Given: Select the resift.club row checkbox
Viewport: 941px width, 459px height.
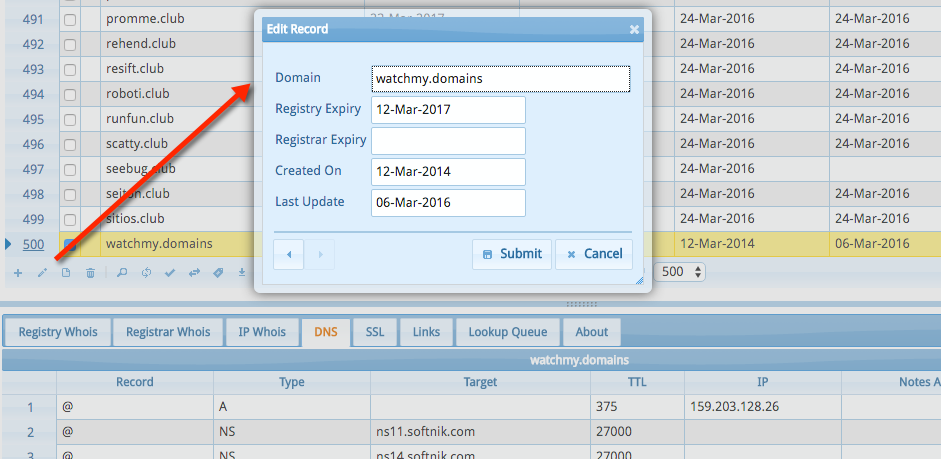Looking at the screenshot, I should [70, 70].
